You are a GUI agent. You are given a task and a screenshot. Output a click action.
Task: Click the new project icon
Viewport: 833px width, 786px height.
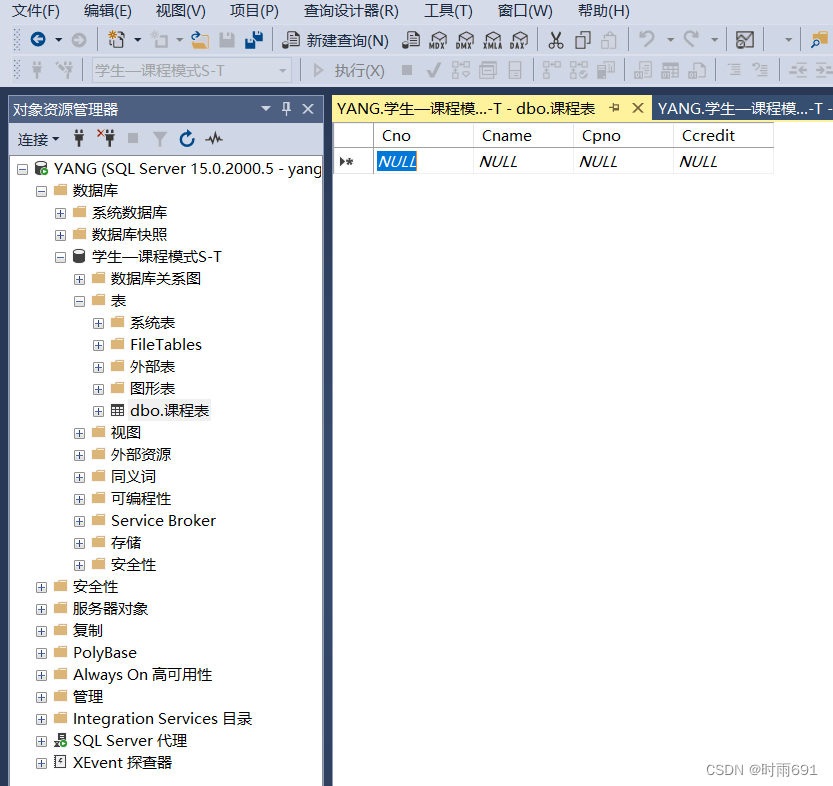(x=116, y=40)
